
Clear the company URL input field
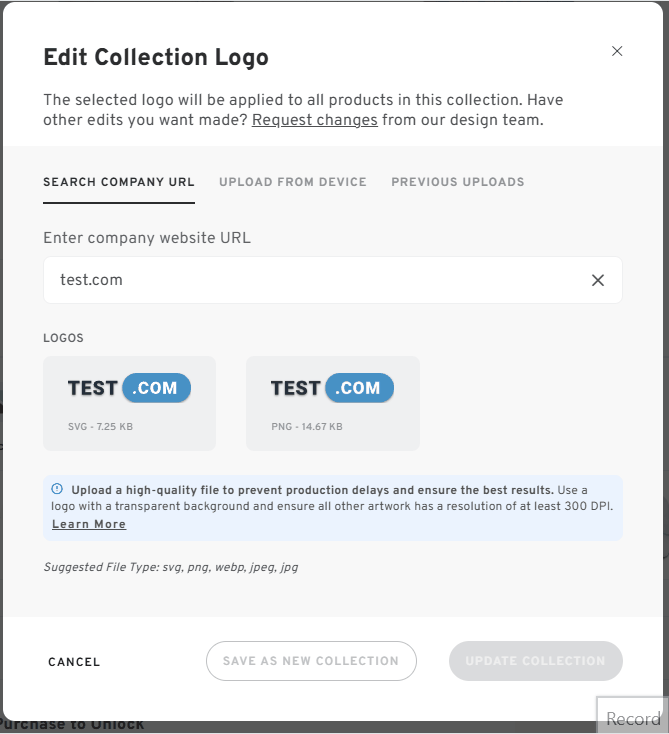tap(598, 280)
